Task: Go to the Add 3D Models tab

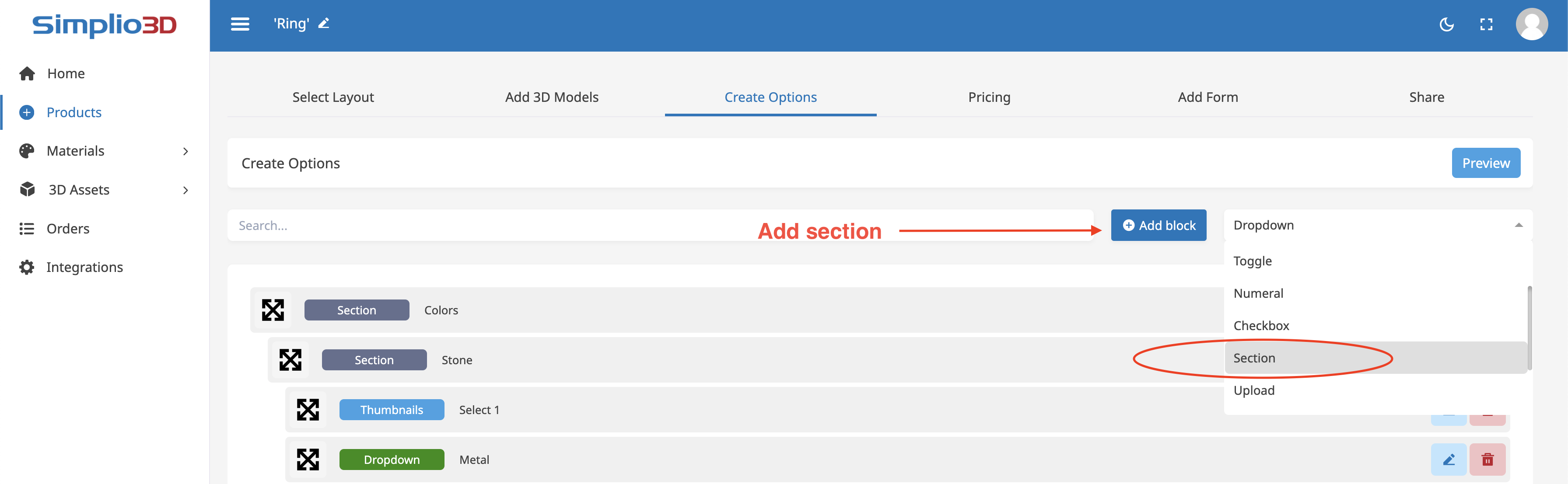Action: tap(552, 97)
